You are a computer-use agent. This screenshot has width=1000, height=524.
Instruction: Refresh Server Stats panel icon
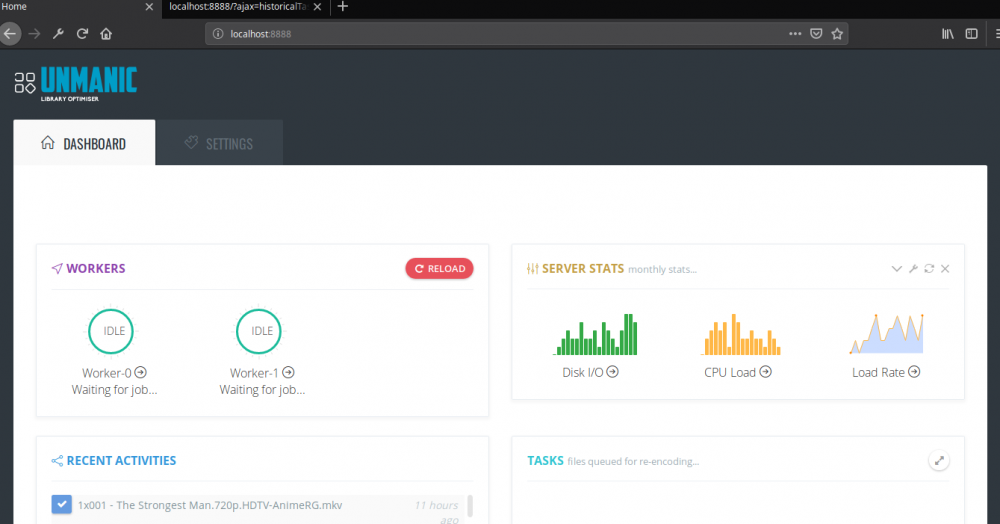(929, 269)
